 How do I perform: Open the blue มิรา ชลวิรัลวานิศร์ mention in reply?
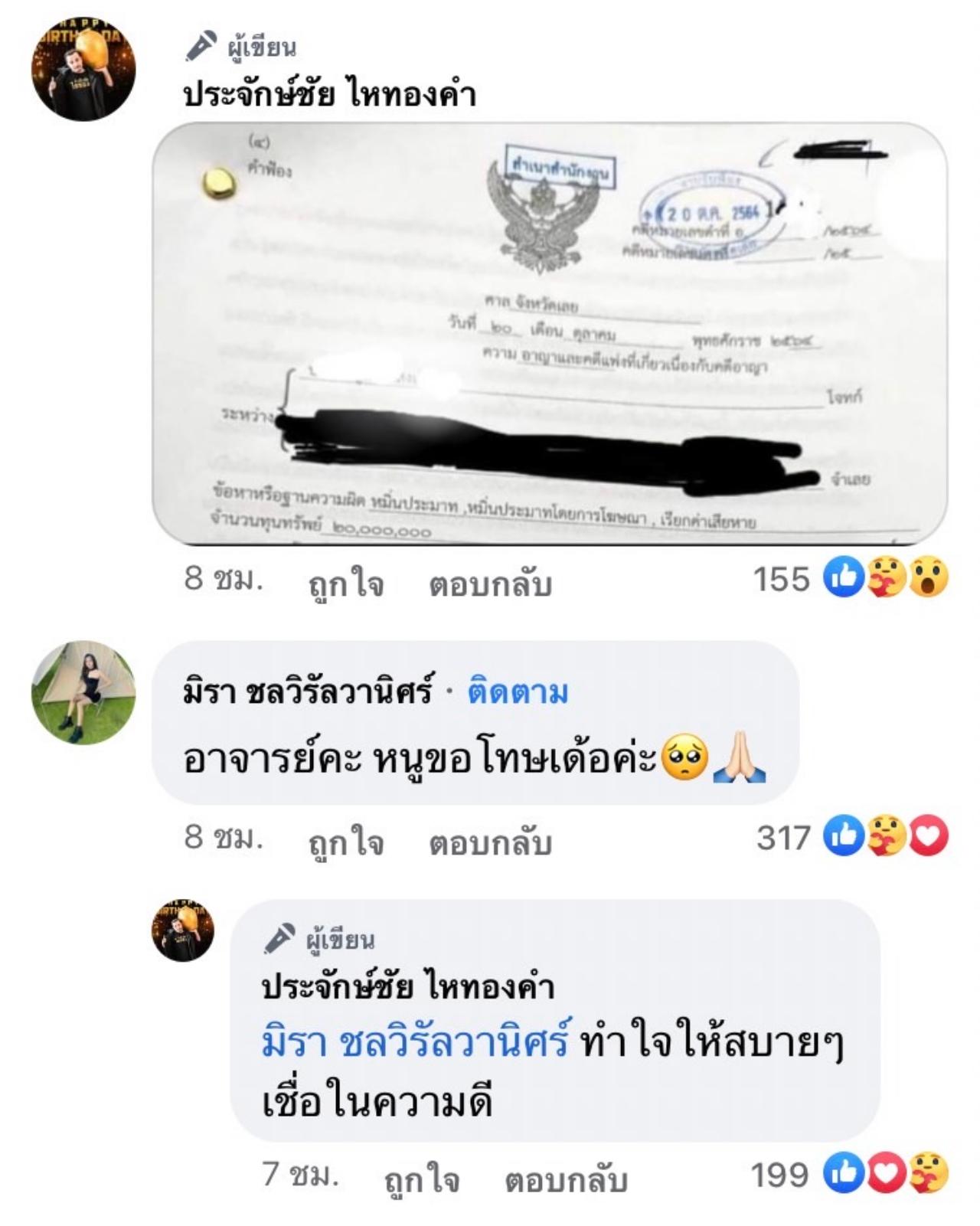pyautogui.click(x=416, y=1044)
